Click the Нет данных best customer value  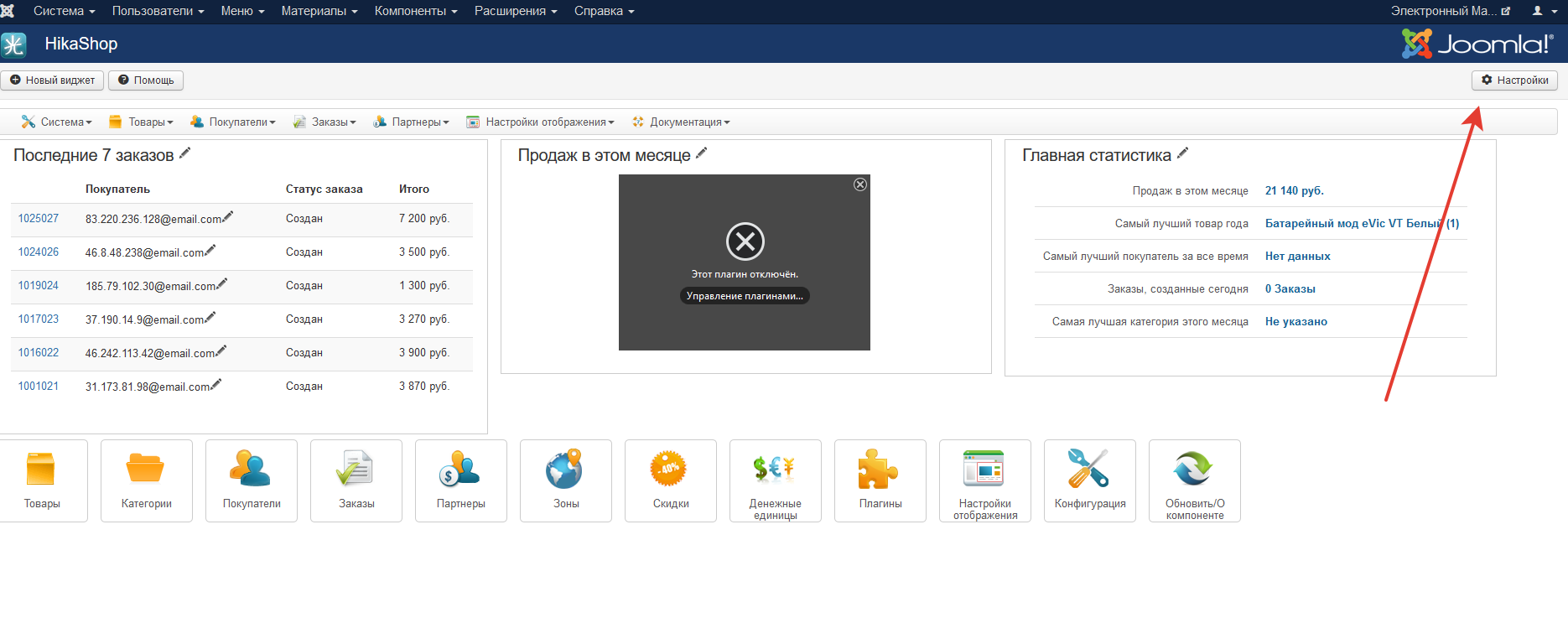[1298, 256]
